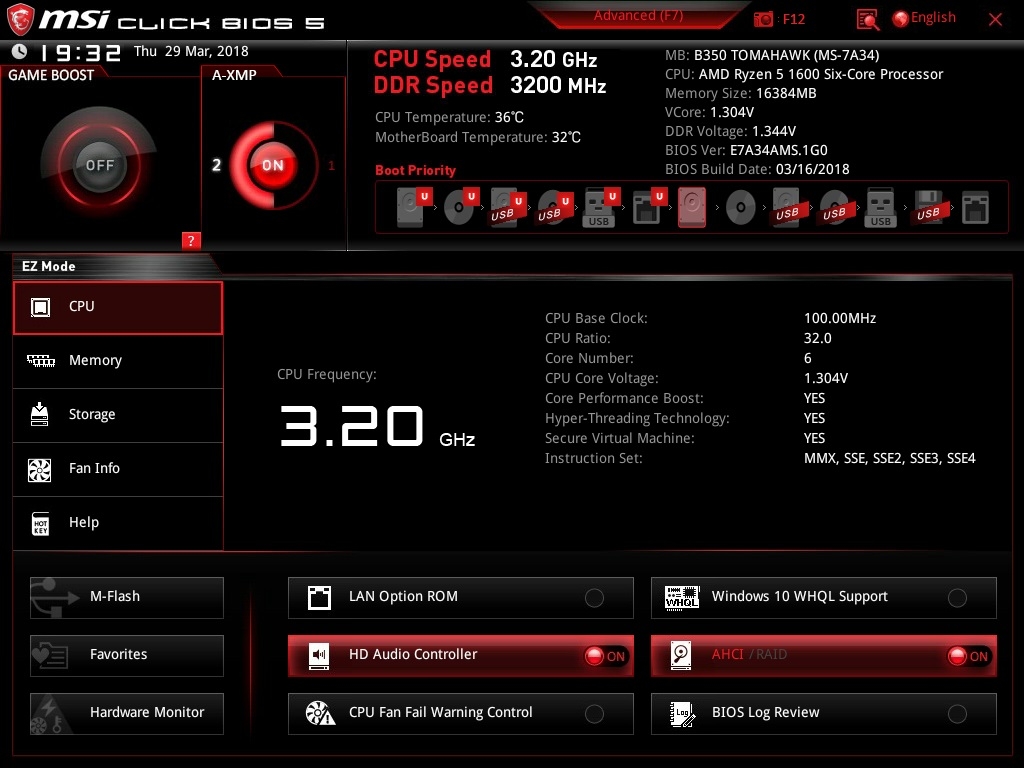Select the UEFI network boot device
The width and height of the screenshot is (1024, 768).
648,208
